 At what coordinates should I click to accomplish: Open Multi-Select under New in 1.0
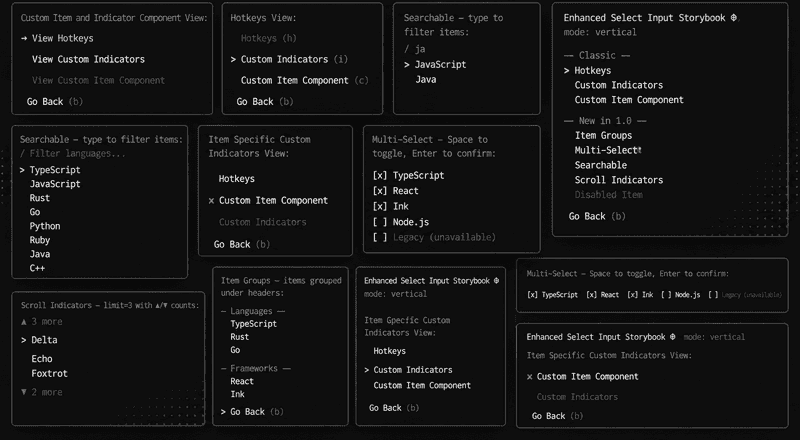(x=607, y=150)
